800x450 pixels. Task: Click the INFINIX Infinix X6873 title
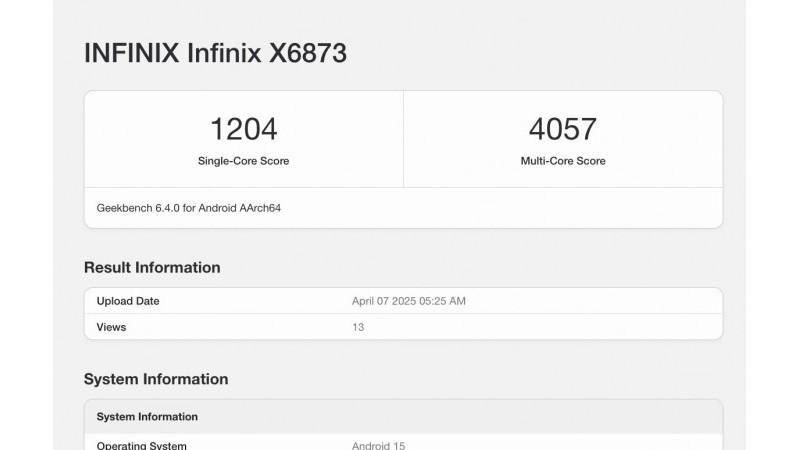(x=215, y=53)
